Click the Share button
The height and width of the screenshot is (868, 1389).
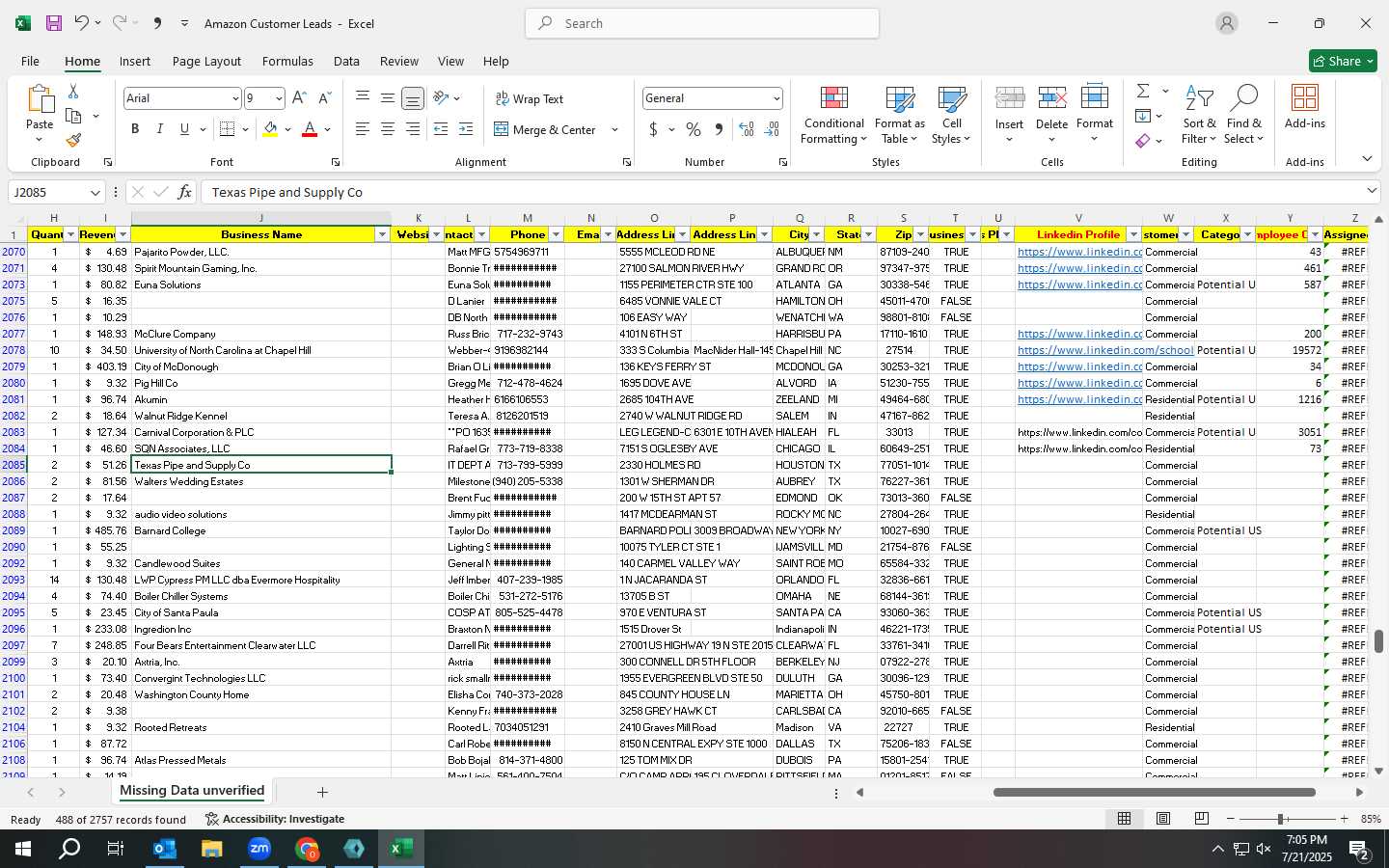(1343, 61)
